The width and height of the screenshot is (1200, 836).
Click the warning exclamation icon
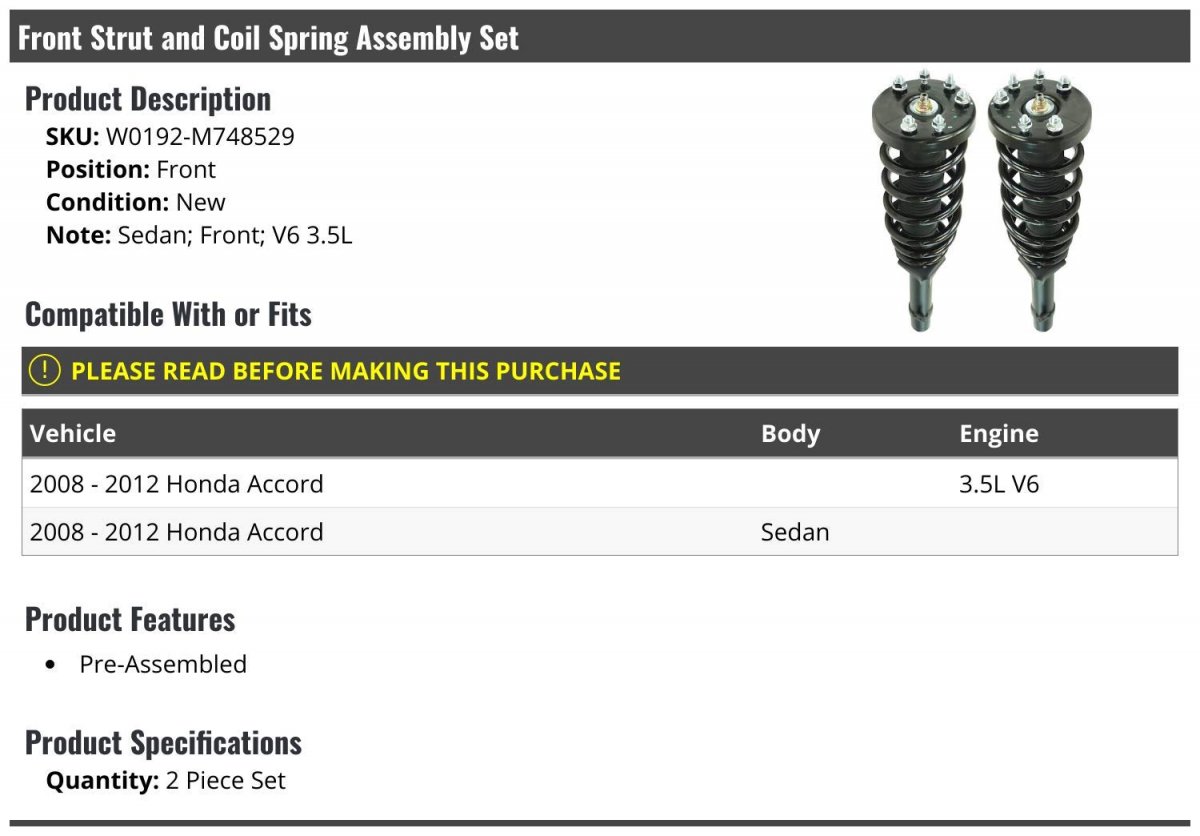coord(45,371)
